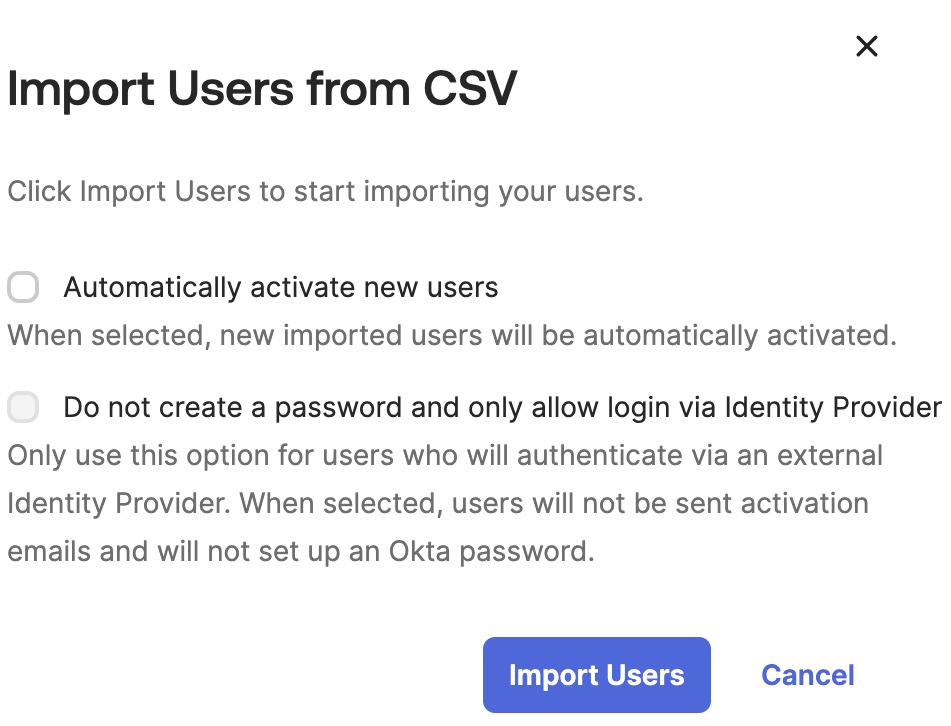The height and width of the screenshot is (726, 951).
Task: Enable the Automatically activate new users checkbox
Action: click(x=23, y=289)
